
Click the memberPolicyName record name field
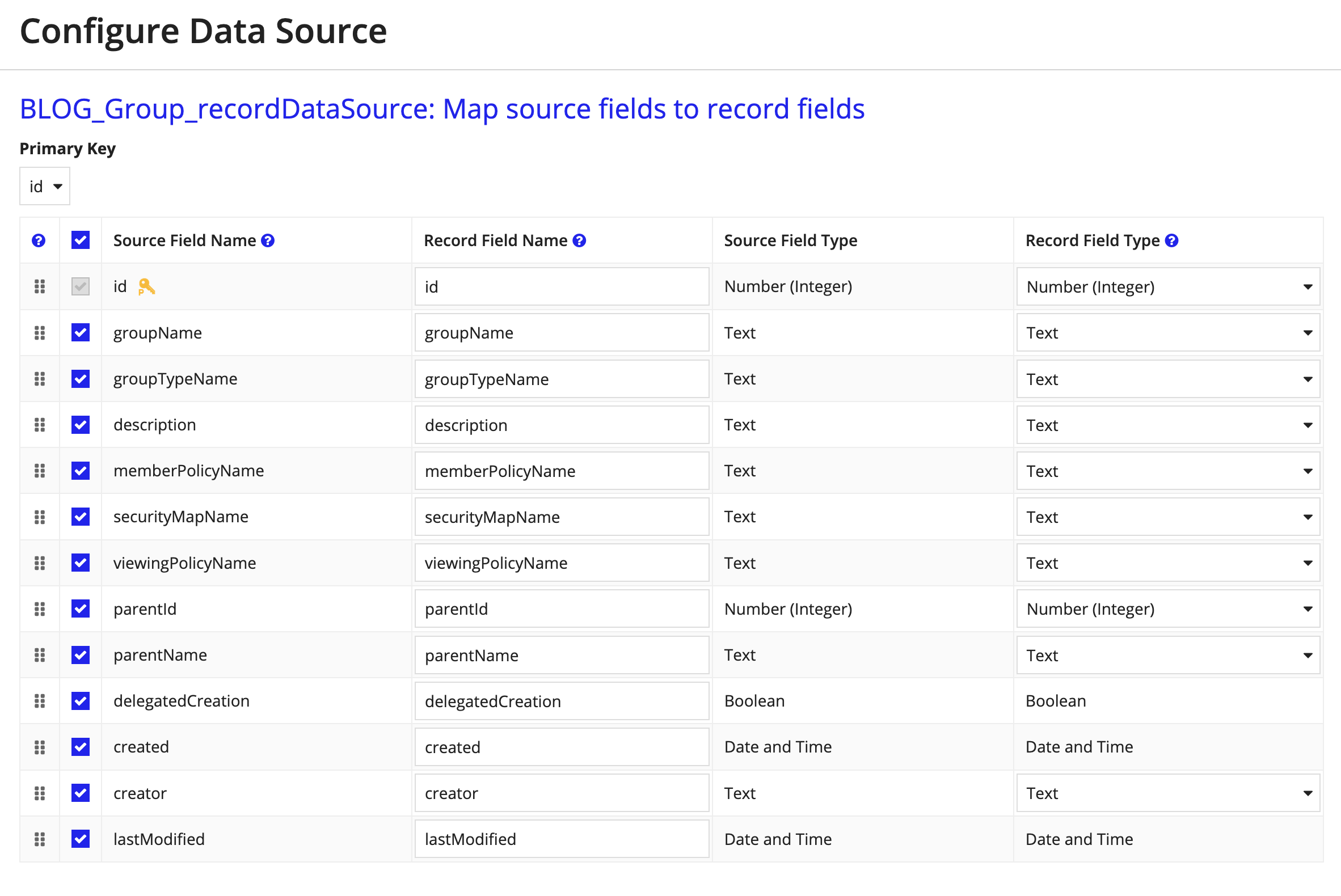(x=562, y=471)
